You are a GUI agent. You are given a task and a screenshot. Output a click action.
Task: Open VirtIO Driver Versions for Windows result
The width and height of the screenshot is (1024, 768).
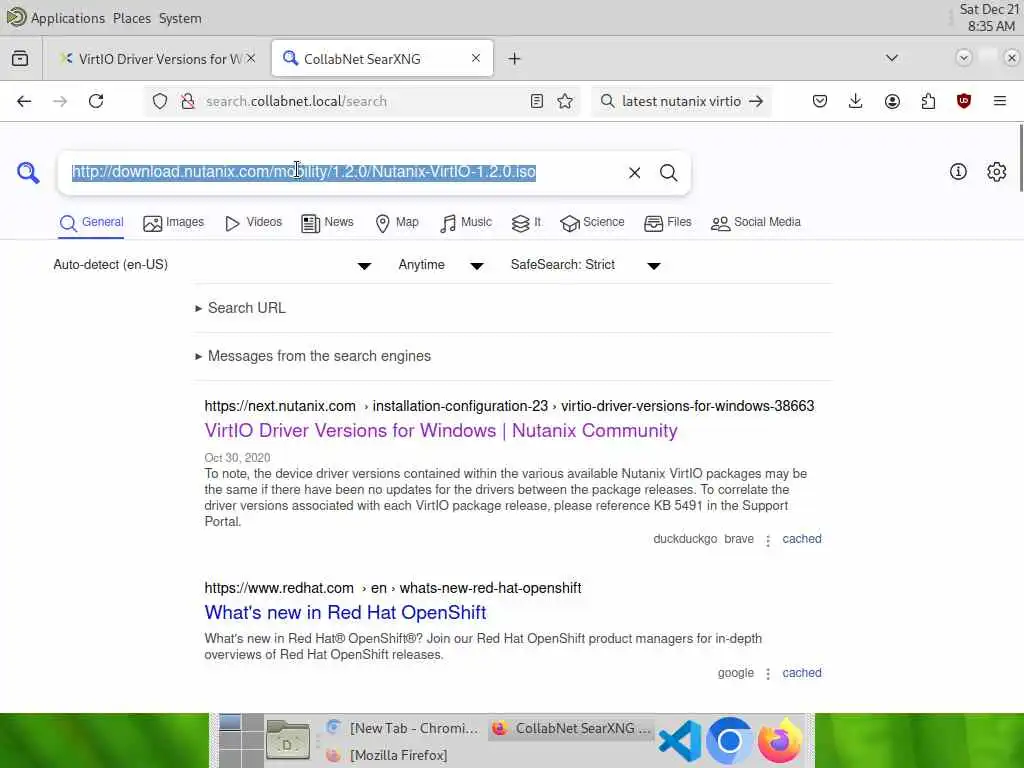pyautogui.click(x=441, y=431)
